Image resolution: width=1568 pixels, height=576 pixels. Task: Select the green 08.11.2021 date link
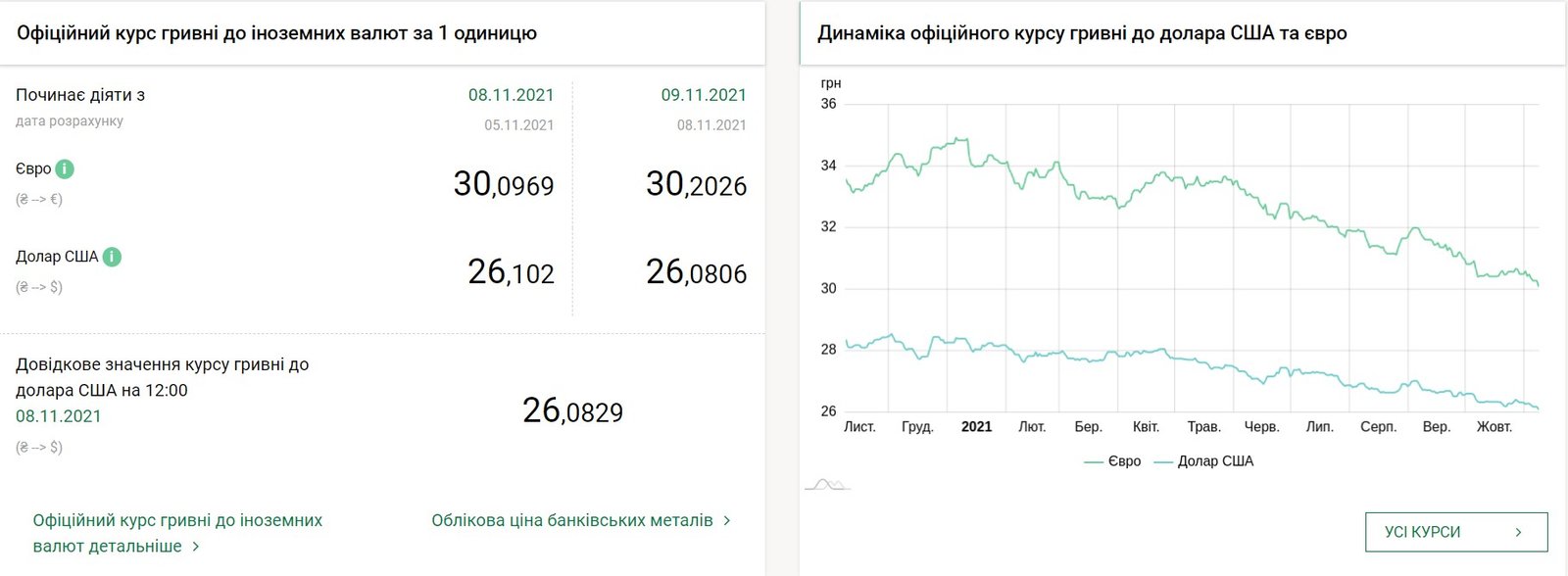(x=511, y=95)
